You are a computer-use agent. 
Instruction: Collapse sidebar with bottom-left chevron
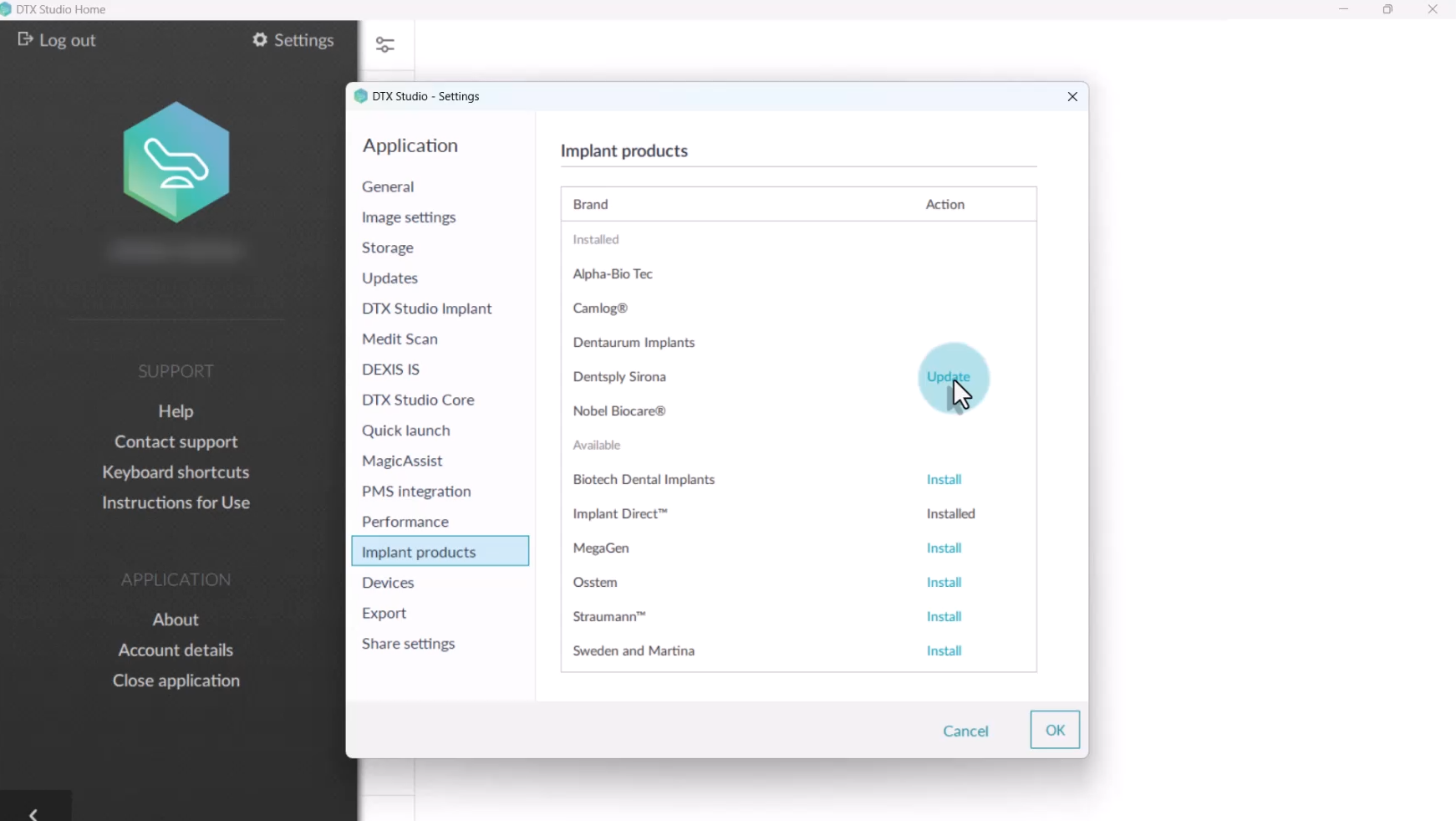pos(34,813)
